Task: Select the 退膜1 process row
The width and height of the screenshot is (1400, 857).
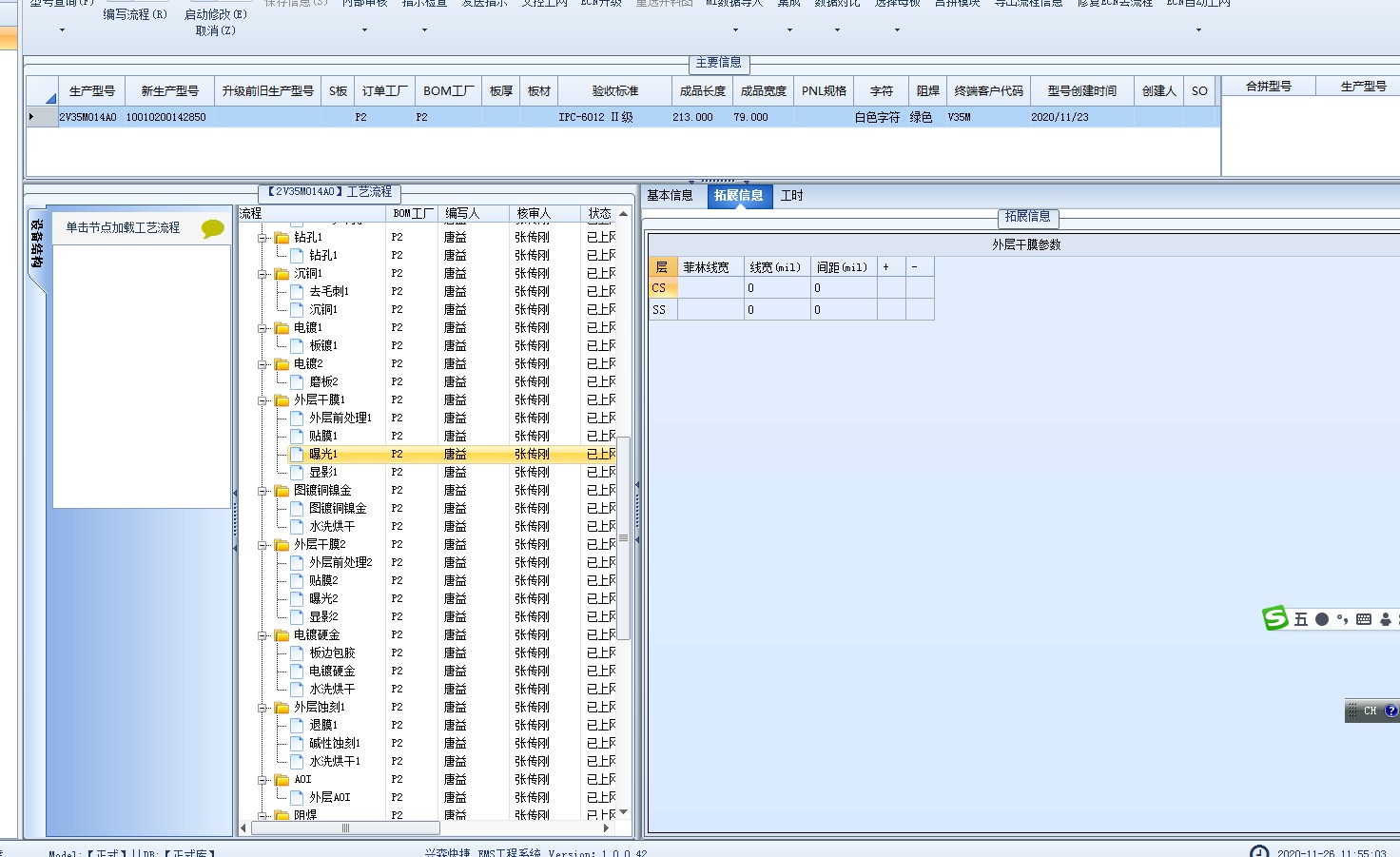Action: [322, 725]
